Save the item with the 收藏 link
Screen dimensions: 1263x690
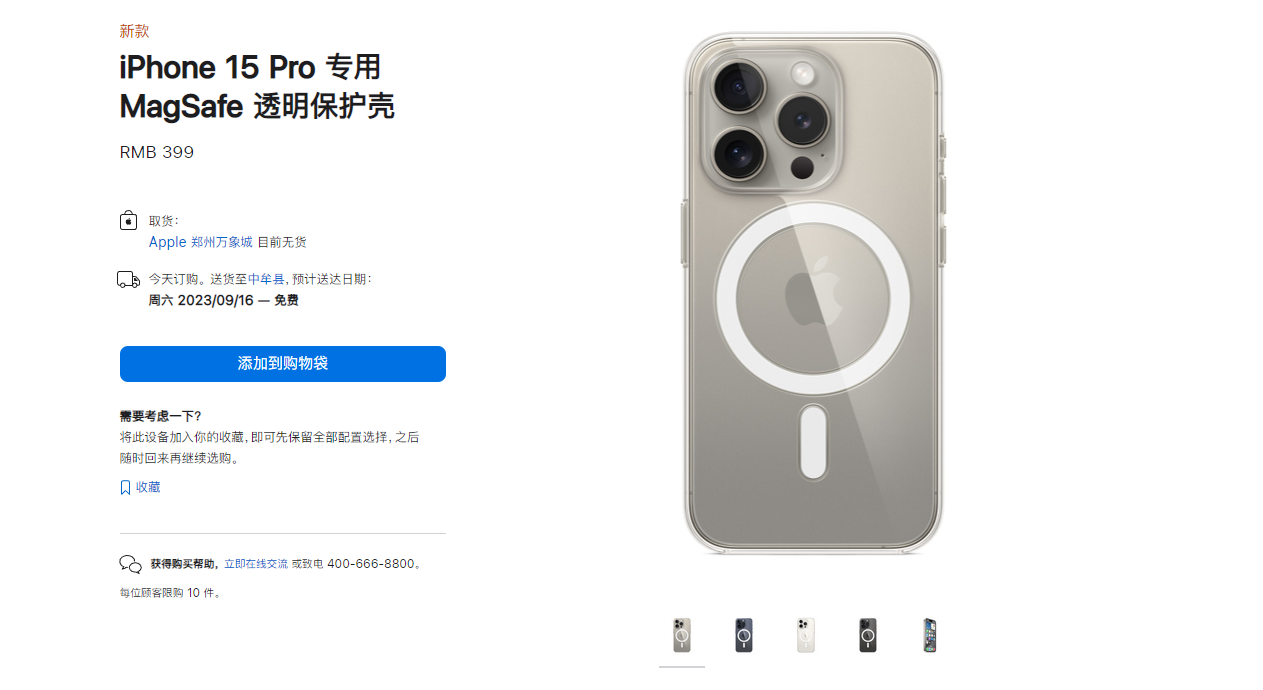(148, 488)
